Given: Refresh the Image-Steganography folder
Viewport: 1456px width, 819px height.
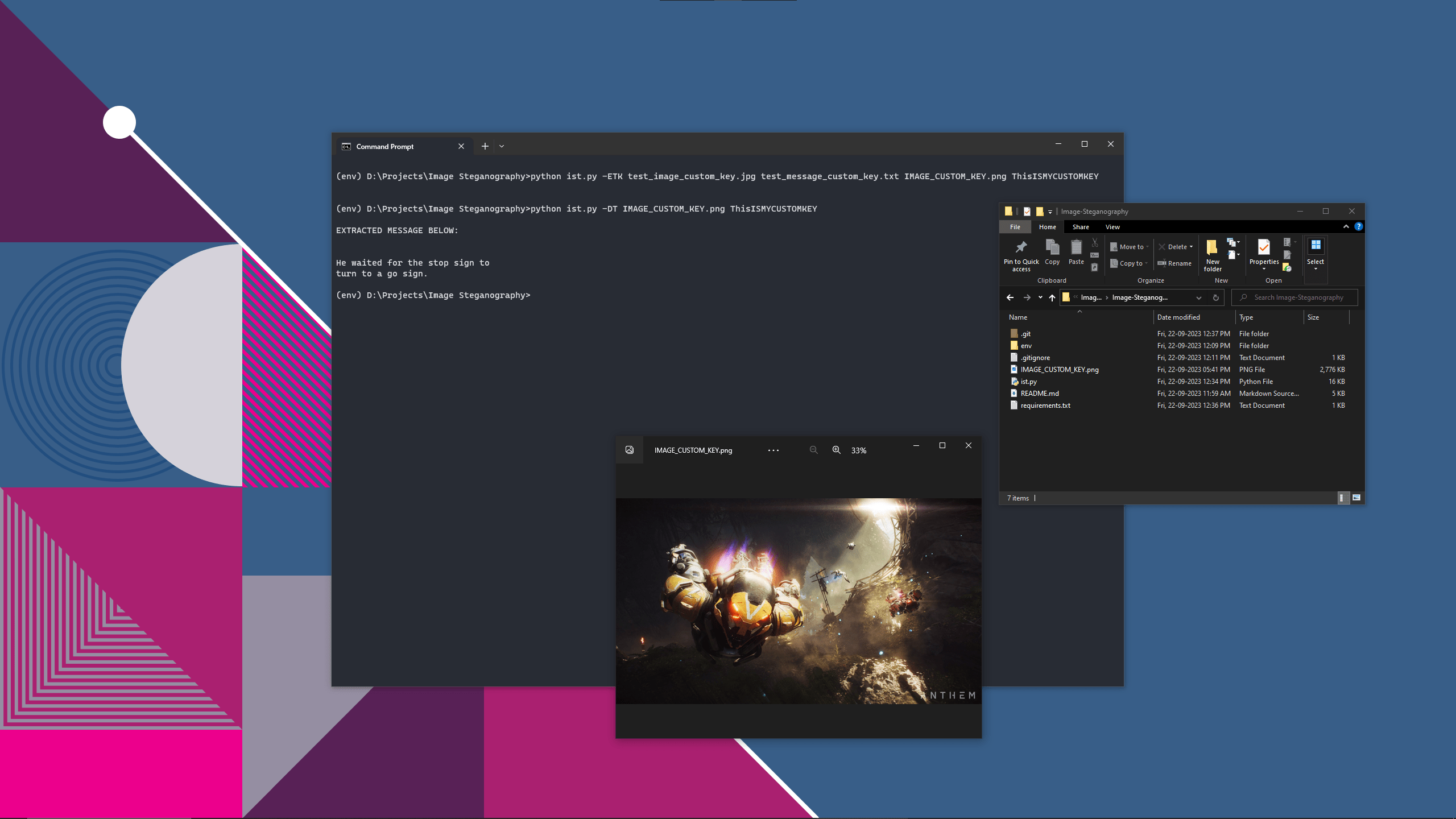Looking at the screenshot, I should pos(1216,297).
